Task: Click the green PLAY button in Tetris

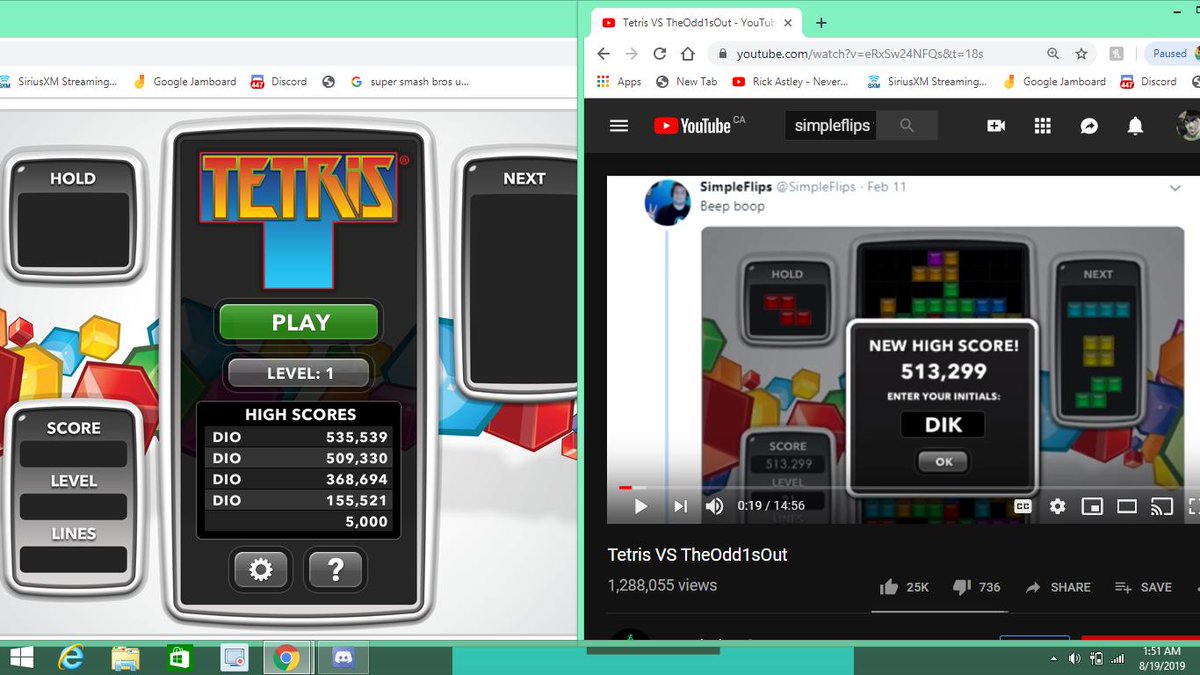Action: coord(299,322)
